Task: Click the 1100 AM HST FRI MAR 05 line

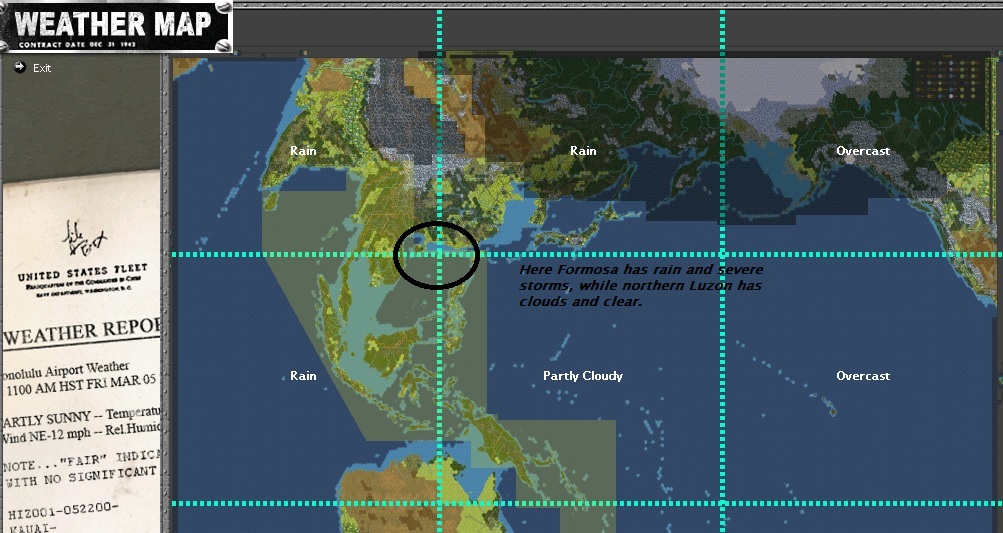Action: click(x=81, y=385)
